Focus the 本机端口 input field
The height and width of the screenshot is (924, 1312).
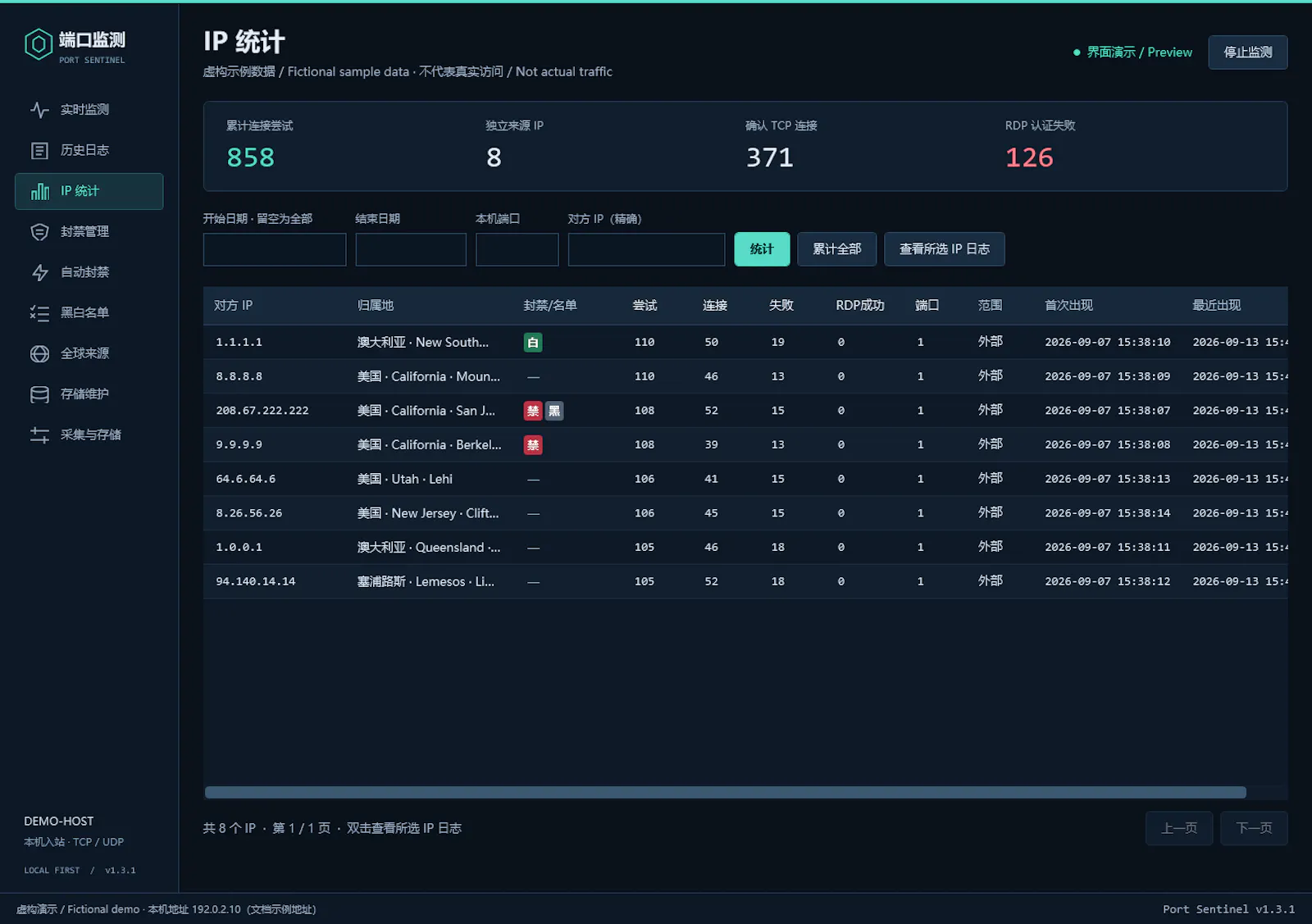[517, 249]
